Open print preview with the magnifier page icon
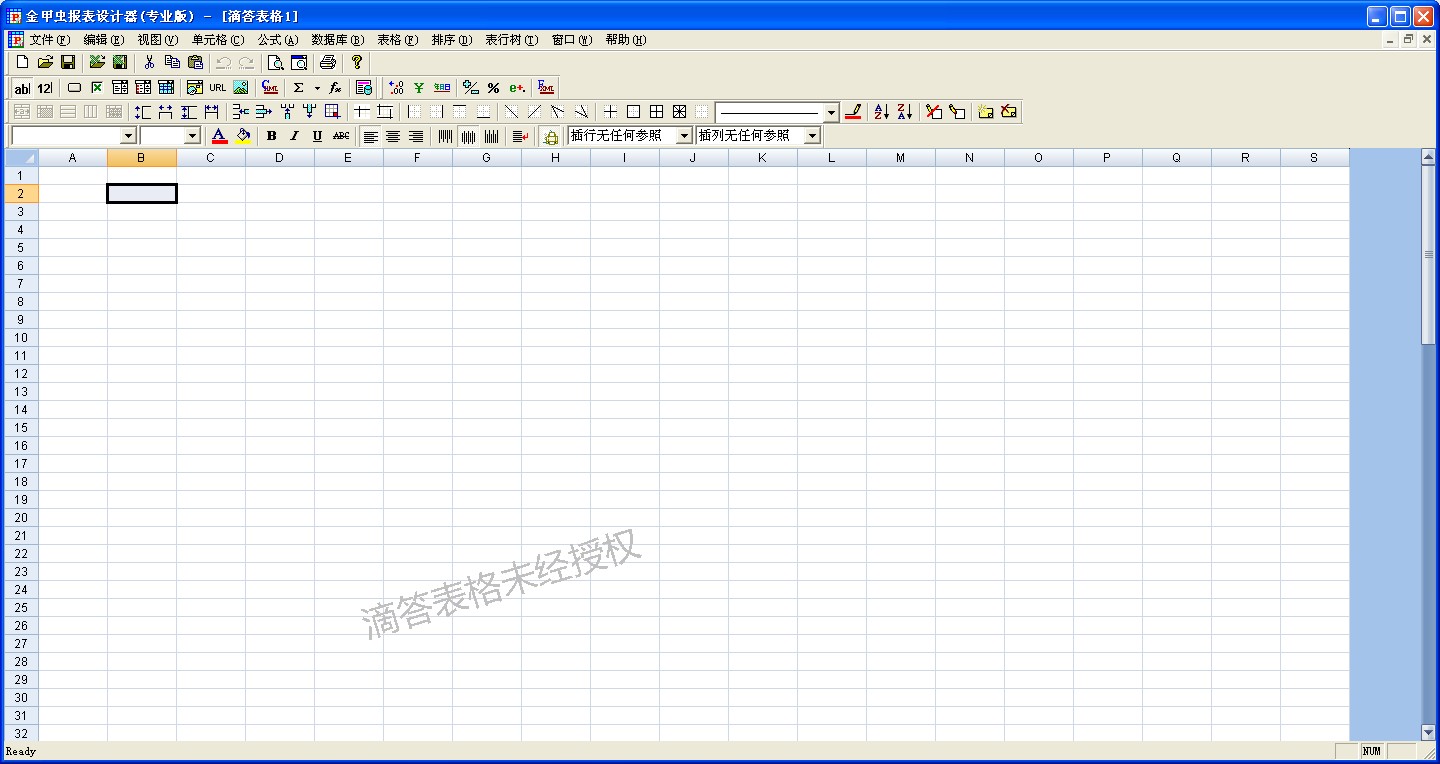The width and height of the screenshot is (1440, 764). click(276, 62)
